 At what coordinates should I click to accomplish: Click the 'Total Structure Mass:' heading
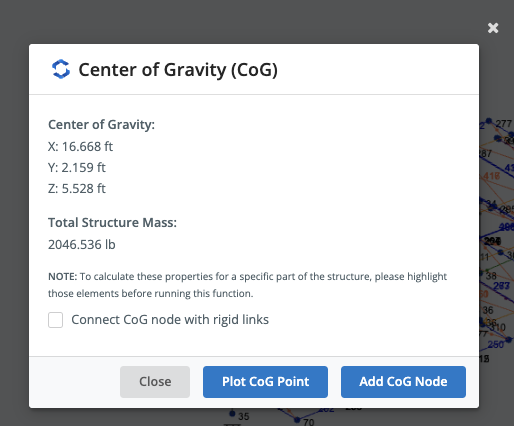click(112, 223)
